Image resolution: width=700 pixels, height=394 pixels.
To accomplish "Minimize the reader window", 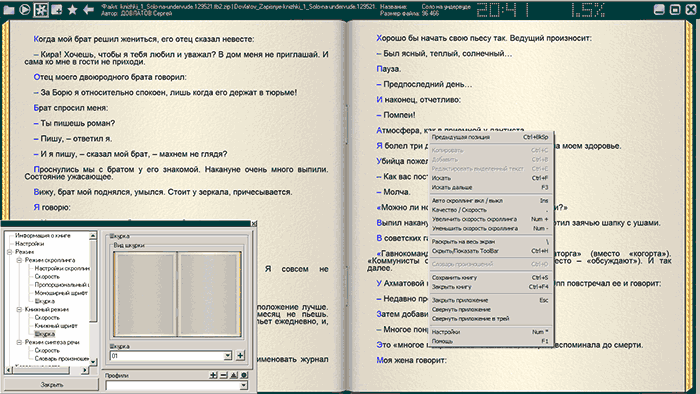I will (x=659, y=9).
